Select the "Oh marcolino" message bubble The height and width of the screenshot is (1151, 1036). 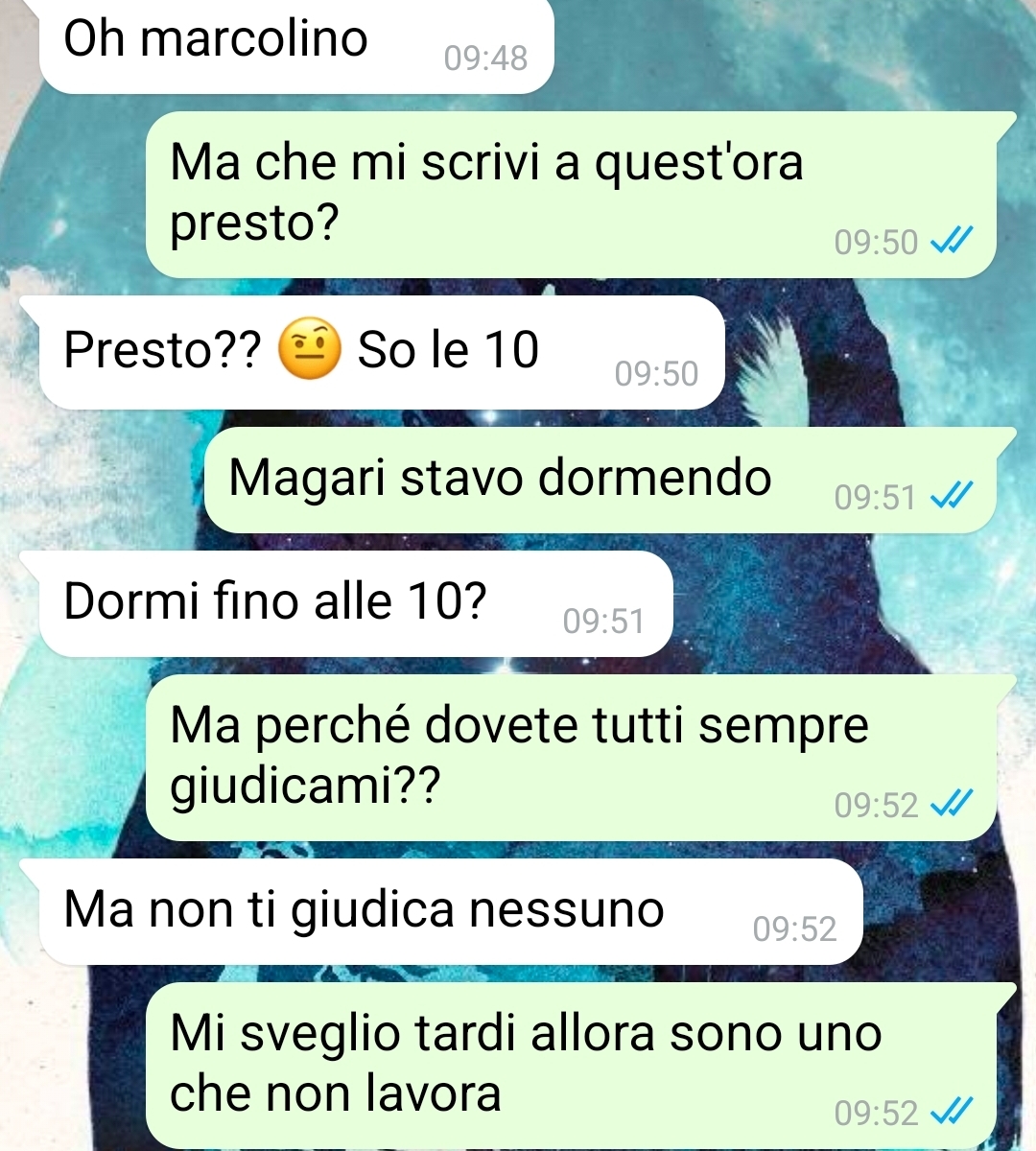296,45
